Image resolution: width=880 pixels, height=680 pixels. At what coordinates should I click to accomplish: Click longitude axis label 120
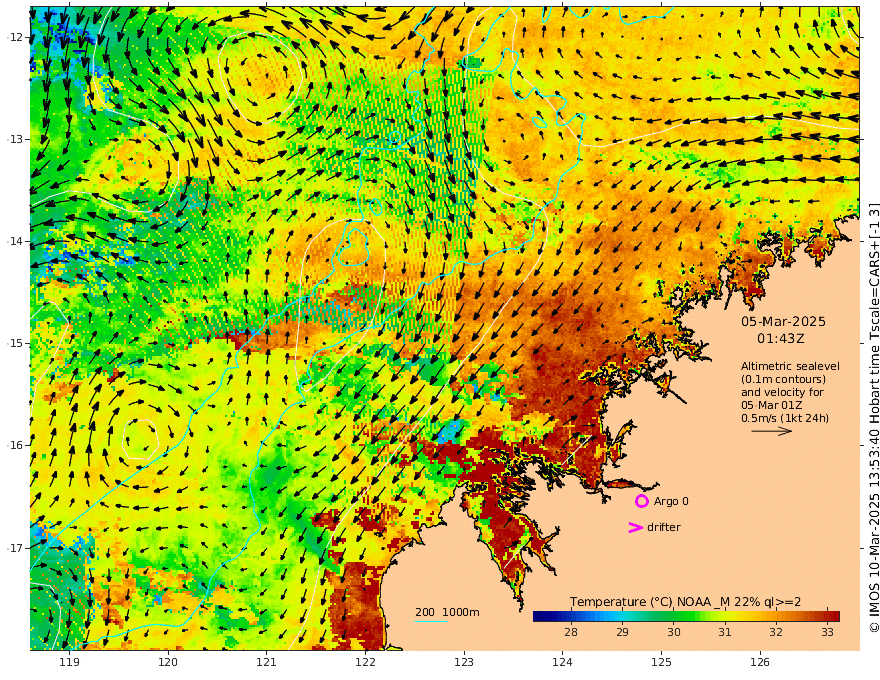[x=168, y=662]
